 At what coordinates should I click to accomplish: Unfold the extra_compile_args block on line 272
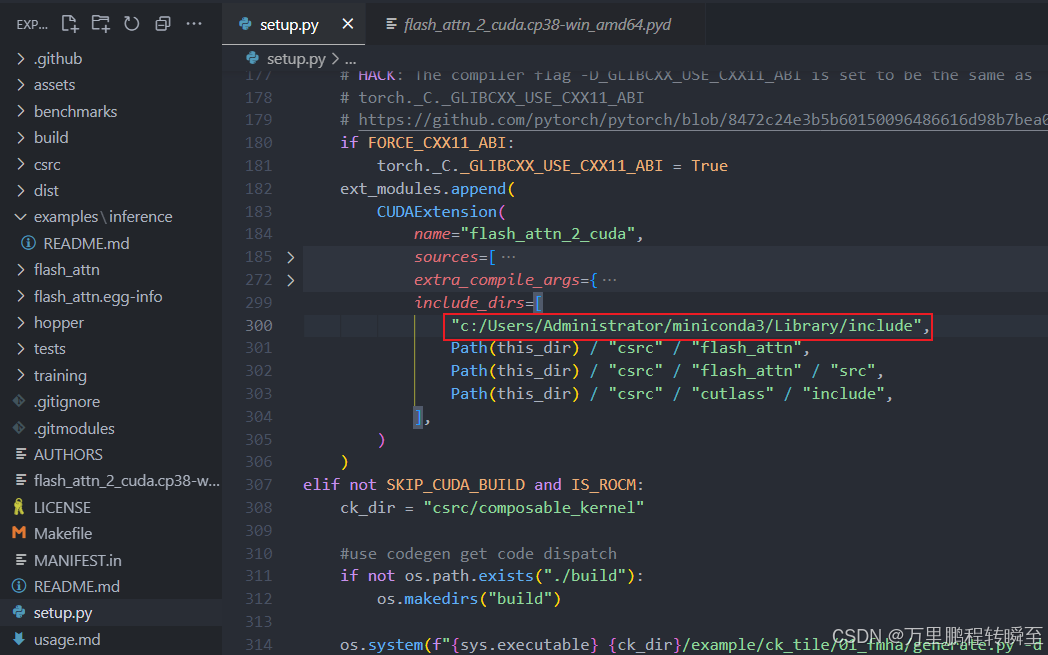(x=290, y=280)
